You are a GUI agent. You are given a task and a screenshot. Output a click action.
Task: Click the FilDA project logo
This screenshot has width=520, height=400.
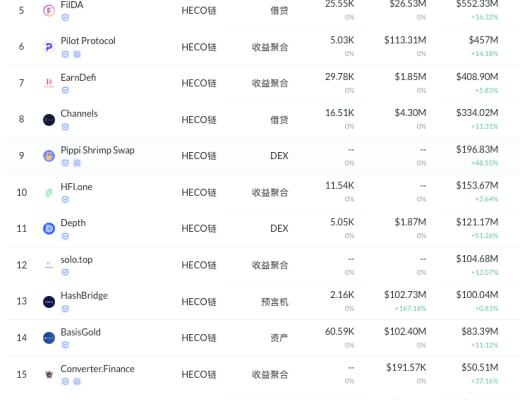[49, 11]
